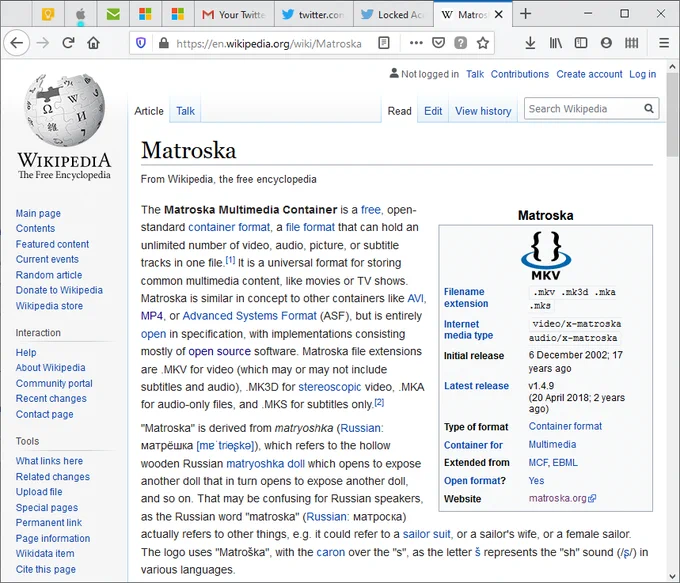Click the Wikipedia globe logo
The width and height of the screenshot is (680, 583).
tap(64, 110)
